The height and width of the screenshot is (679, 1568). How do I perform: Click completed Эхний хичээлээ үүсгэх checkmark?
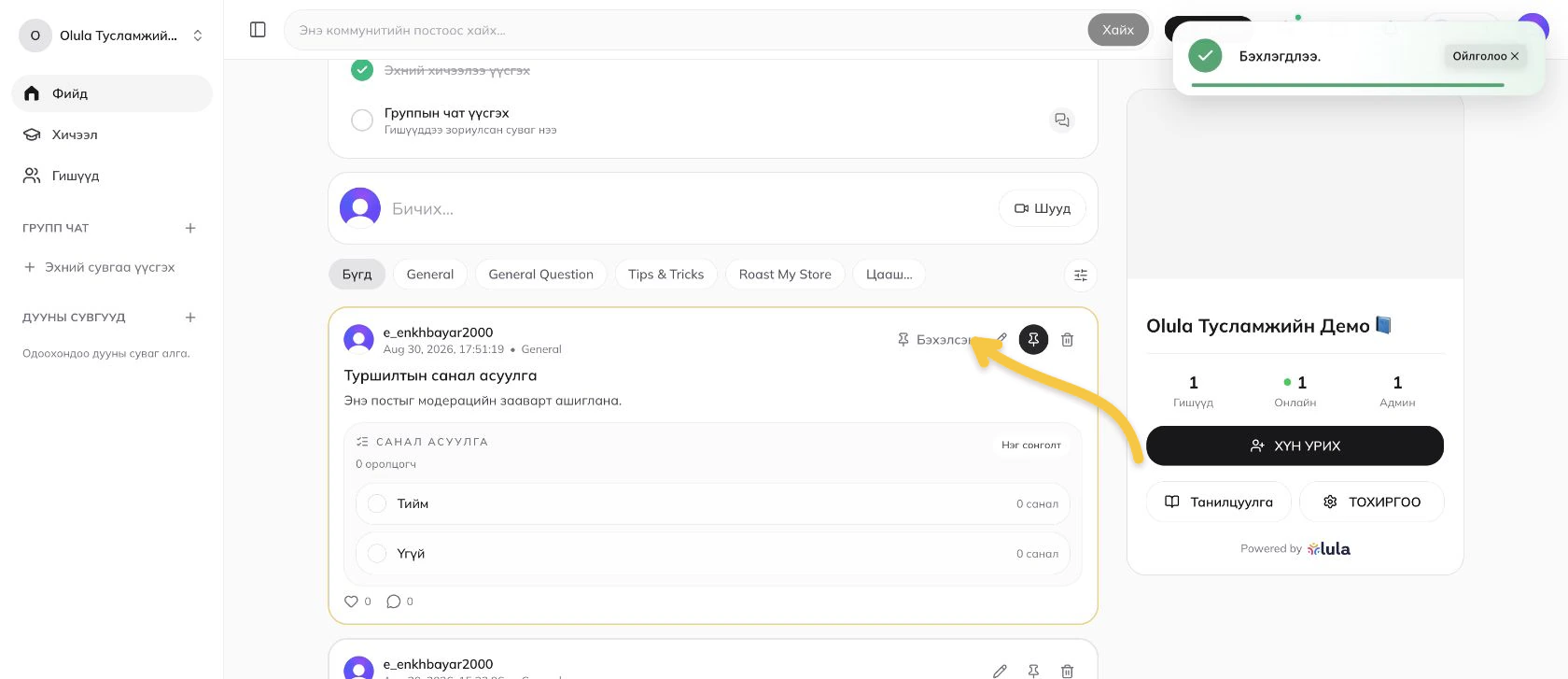[x=362, y=70]
